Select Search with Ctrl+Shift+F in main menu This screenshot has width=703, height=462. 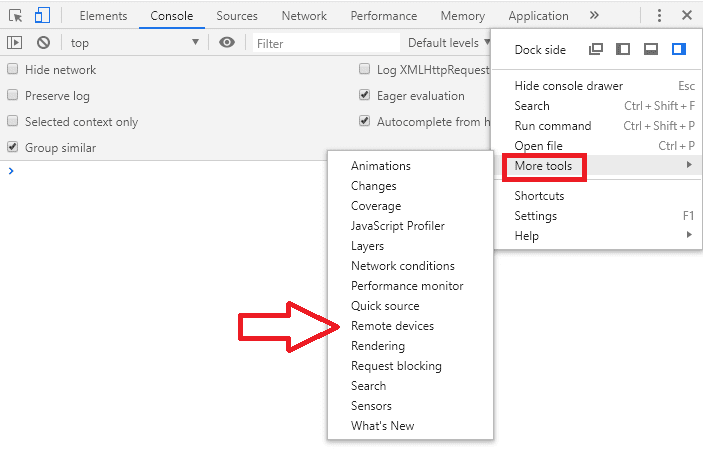[598, 106]
